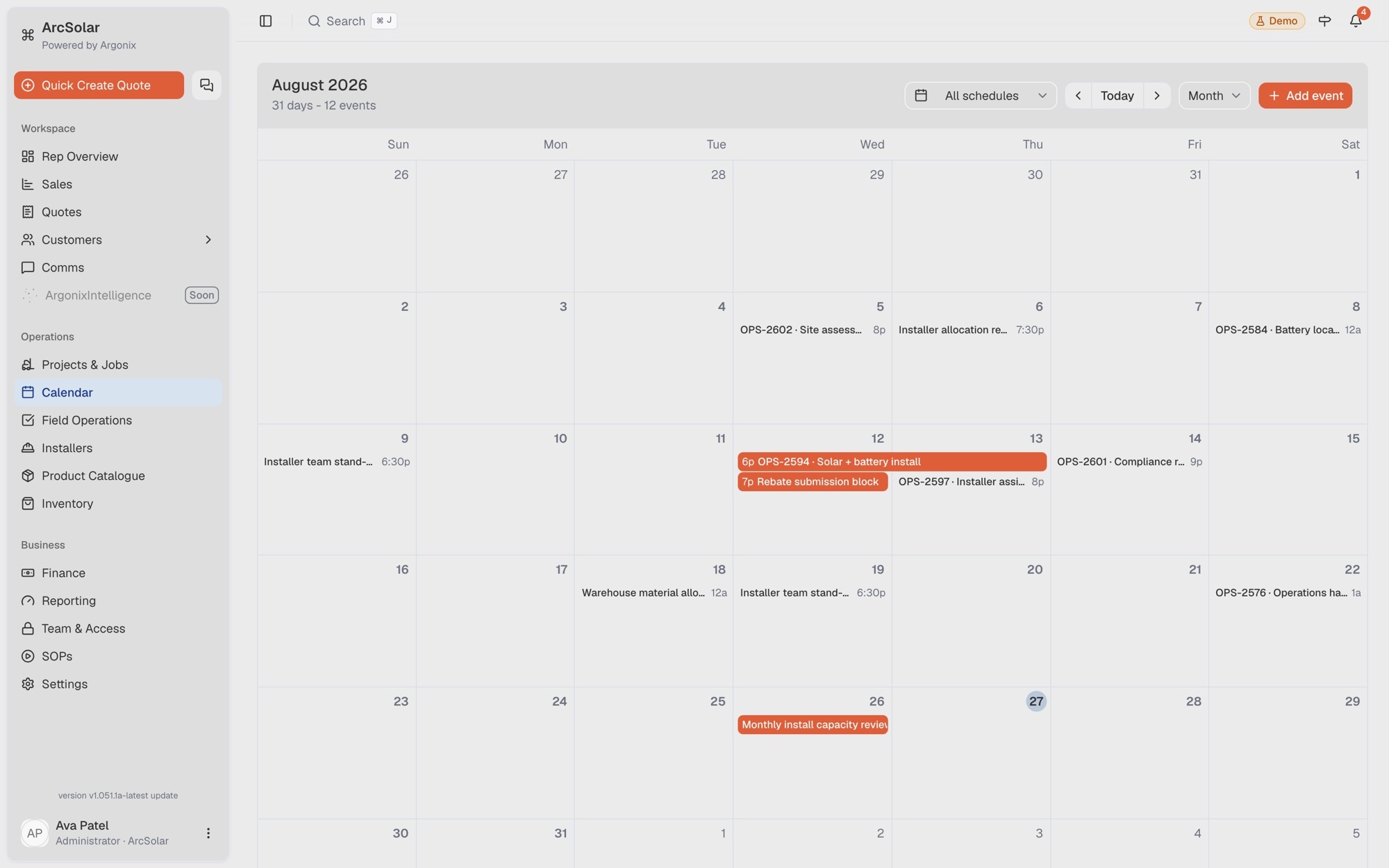Open Warehouse material allocation event

[x=654, y=593]
